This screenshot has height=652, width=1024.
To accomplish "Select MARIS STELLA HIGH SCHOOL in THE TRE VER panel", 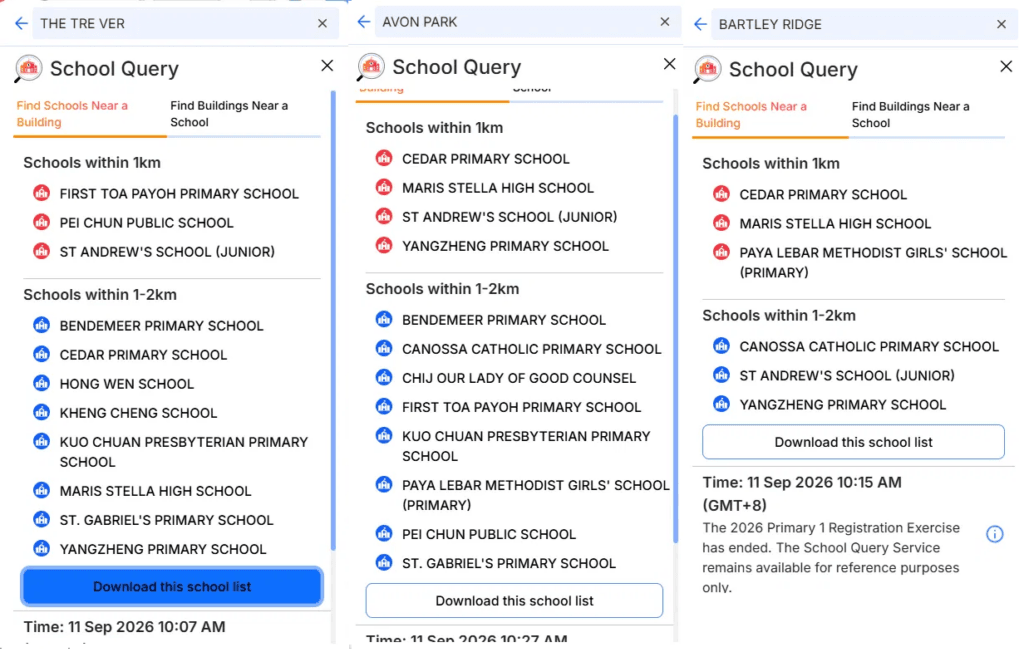I will coord(155,491).
